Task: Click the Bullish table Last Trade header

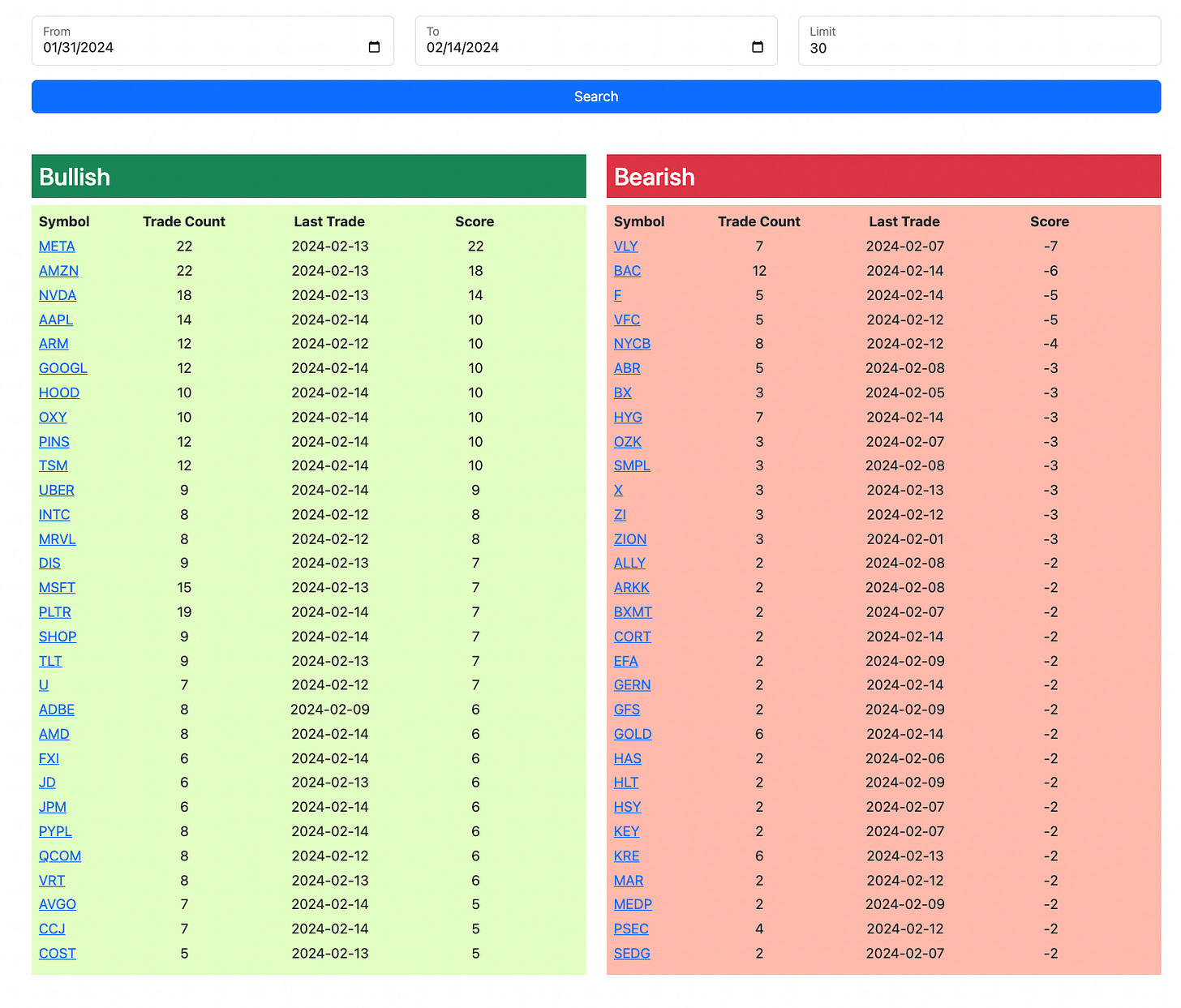Action: 329,221
